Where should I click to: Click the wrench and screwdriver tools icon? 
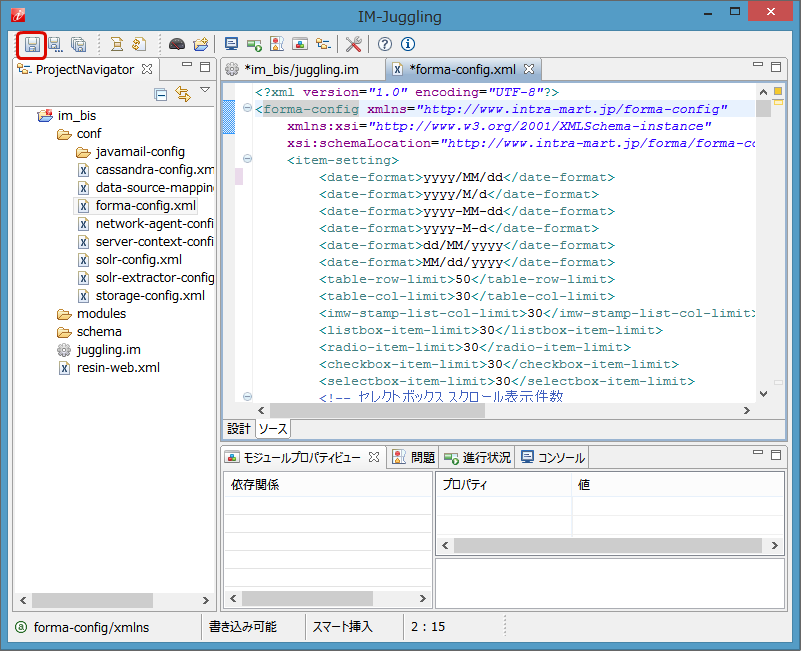(354, 44)
